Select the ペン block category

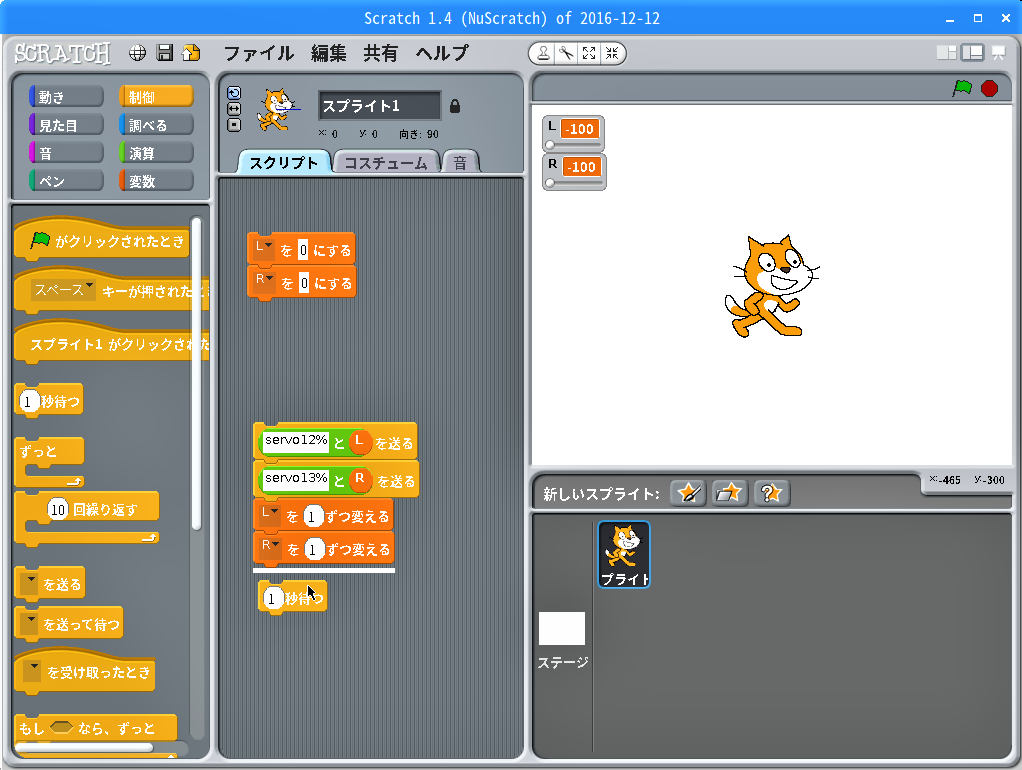tap(66, 181)
